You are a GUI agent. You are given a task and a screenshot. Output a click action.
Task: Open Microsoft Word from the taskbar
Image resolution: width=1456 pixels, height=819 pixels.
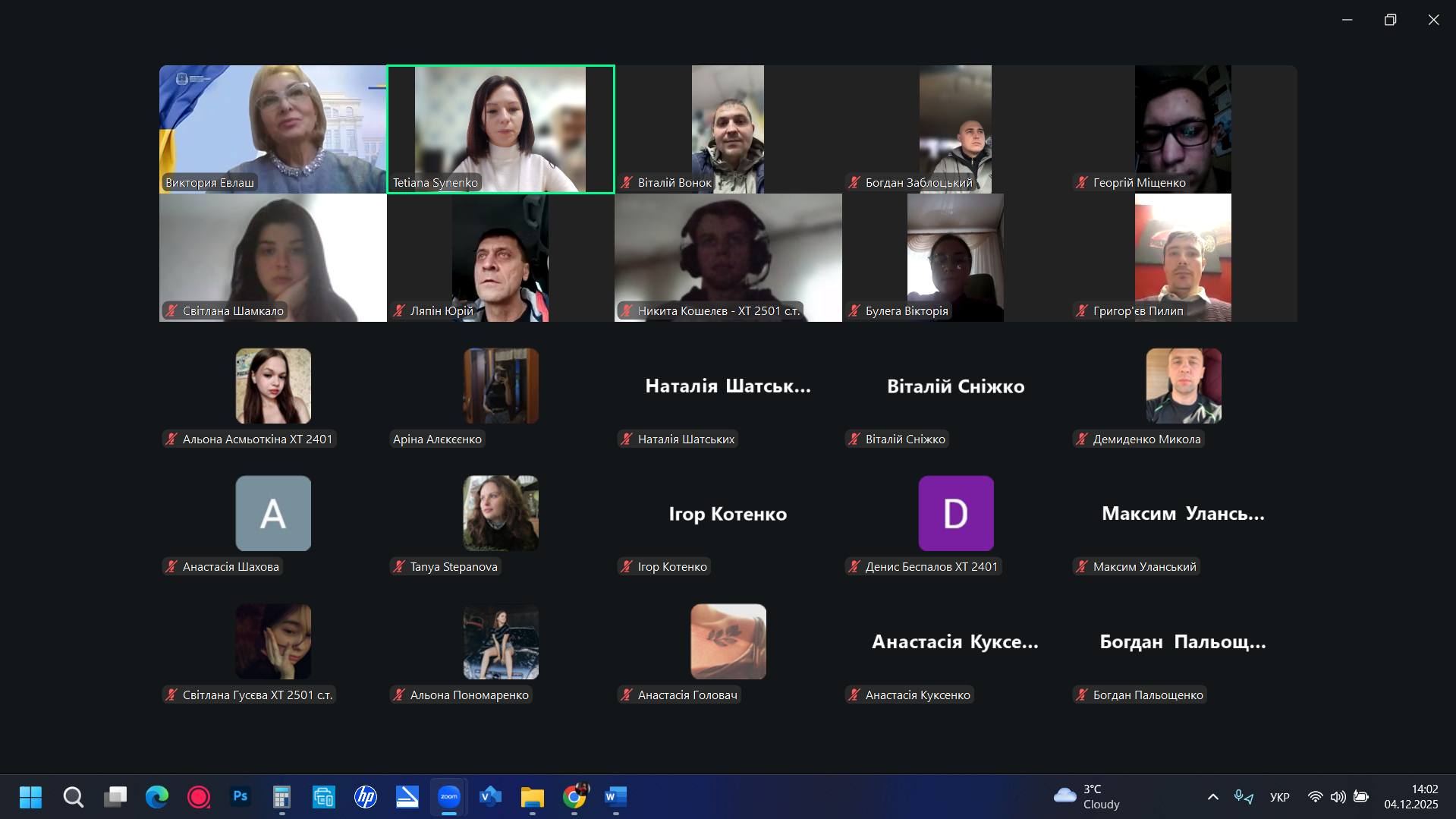click(615, 797)
